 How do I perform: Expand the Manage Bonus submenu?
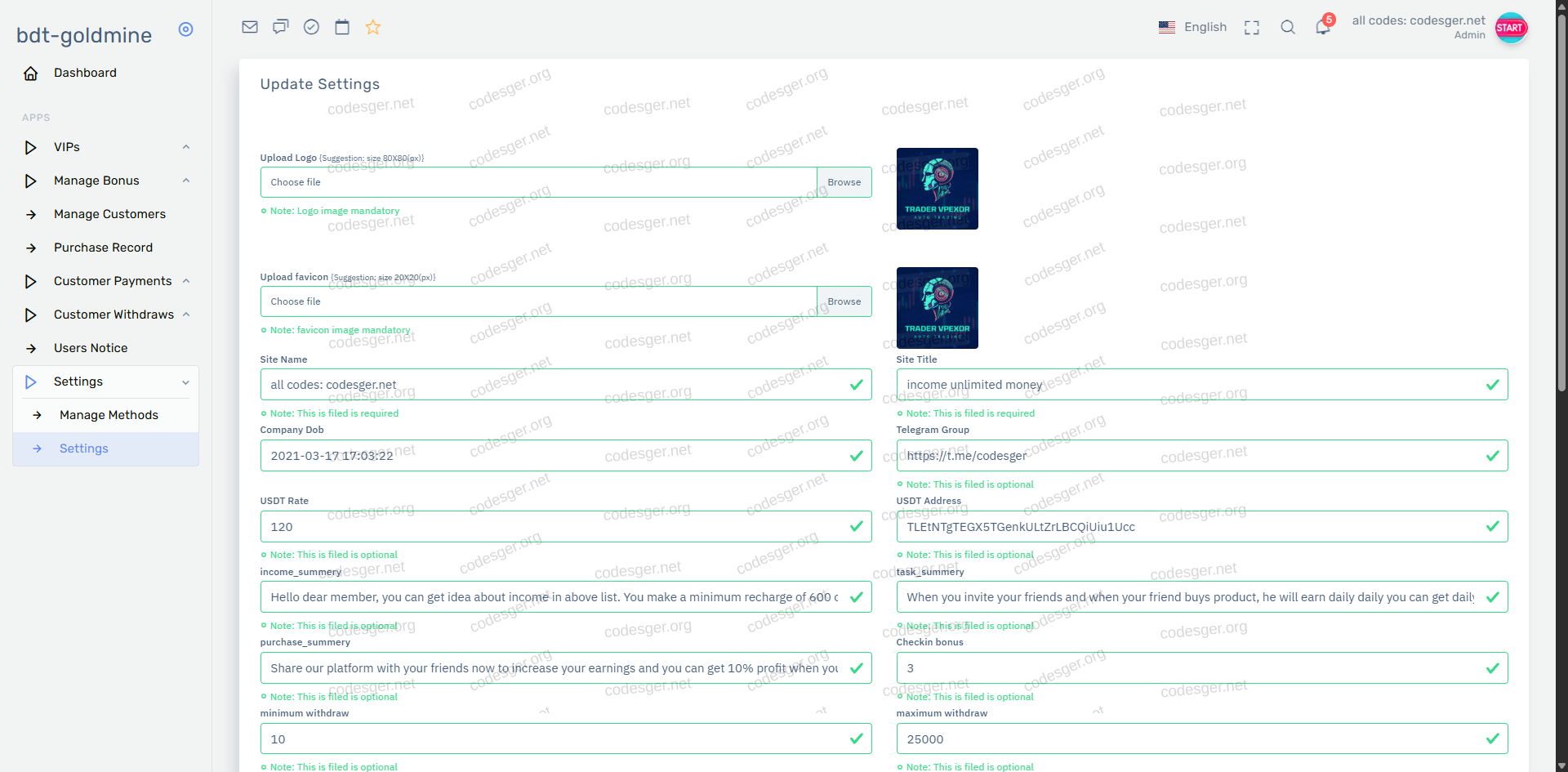click(x=106, y=181)
